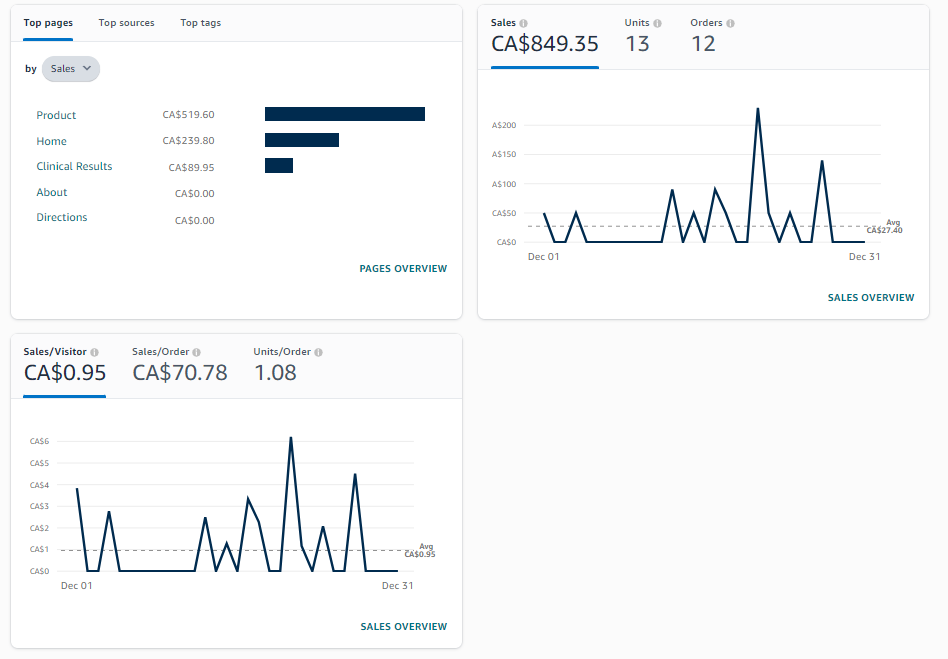The image size is (948, 659).
Task: Click the Sales/Visitor info icon
Action: [x=94, y=352]
